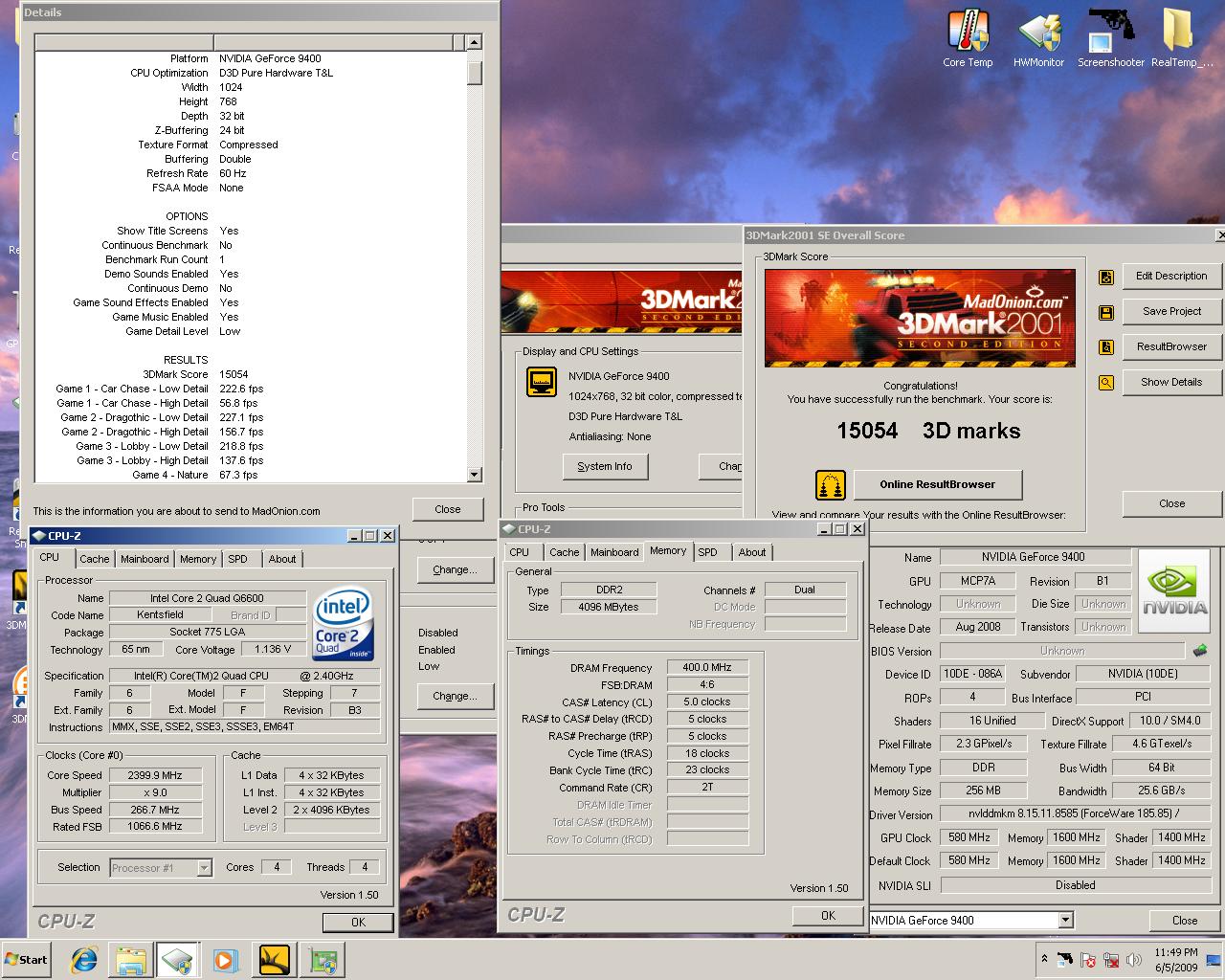Switch to CPU tab in Memory CPU-Z window
Image resolution: width=1225 pixels, height=980 pixels.
click(520, 552)
